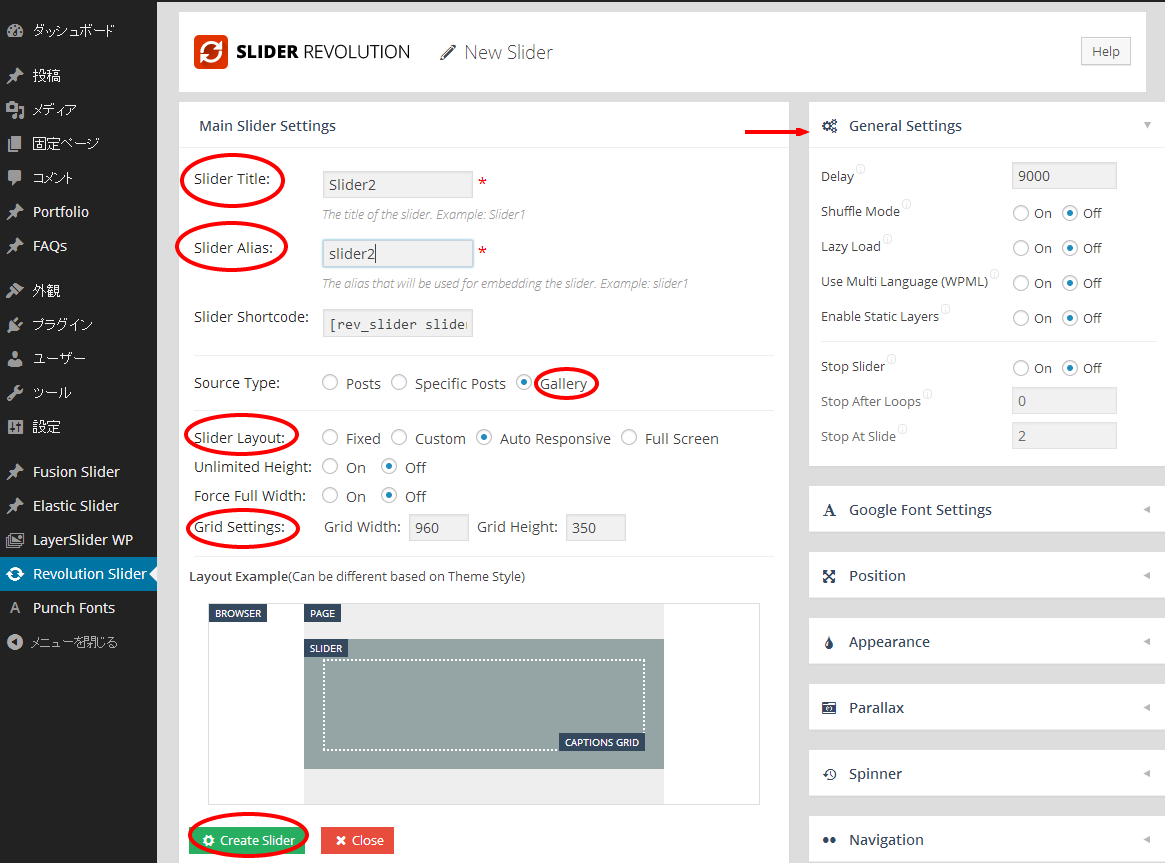Click the LayerSlider WP sidebar icon
Screen dimensions: 1165x863
[15, 540]
